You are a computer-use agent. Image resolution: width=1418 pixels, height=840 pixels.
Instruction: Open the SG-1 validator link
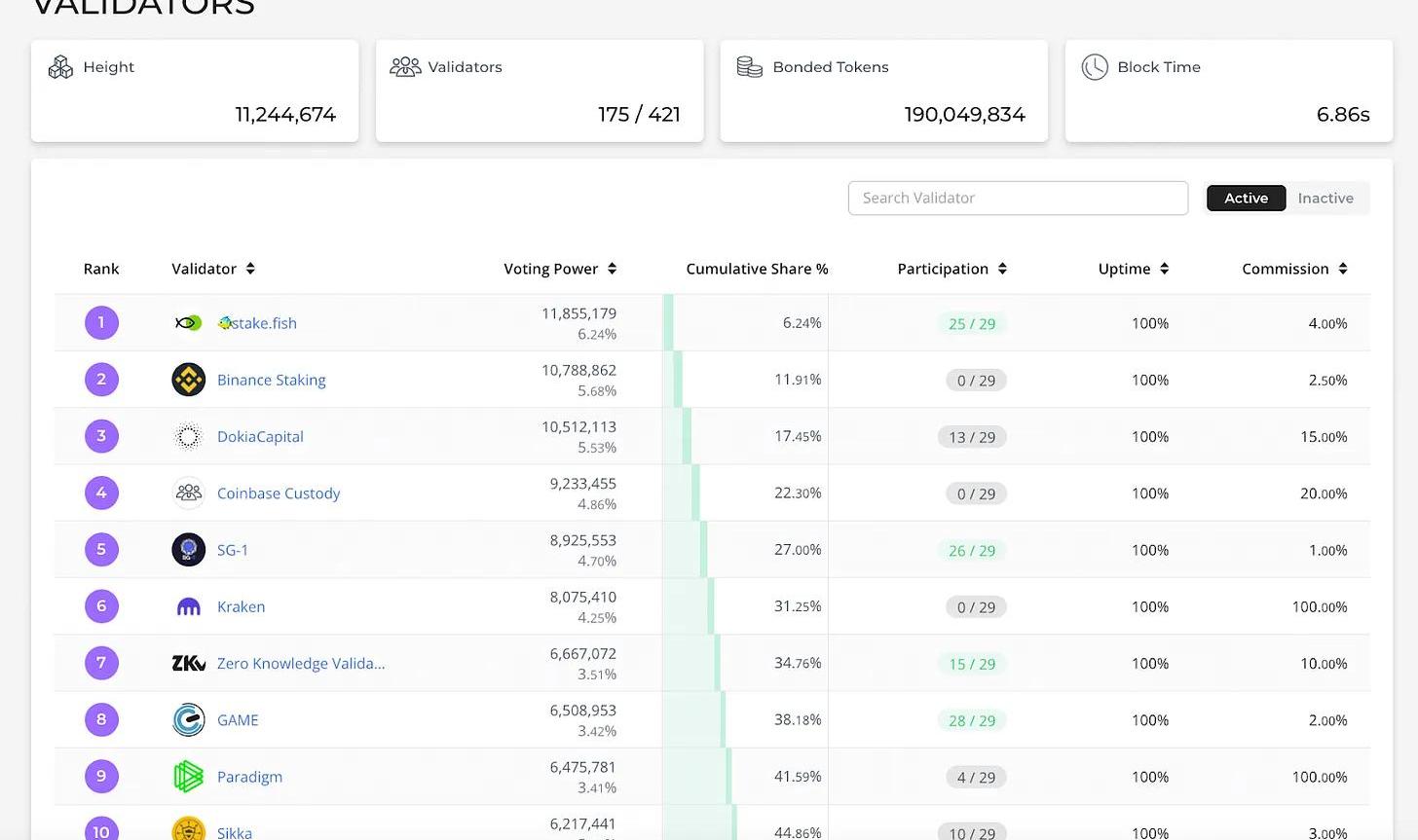(x=233, y=550)
